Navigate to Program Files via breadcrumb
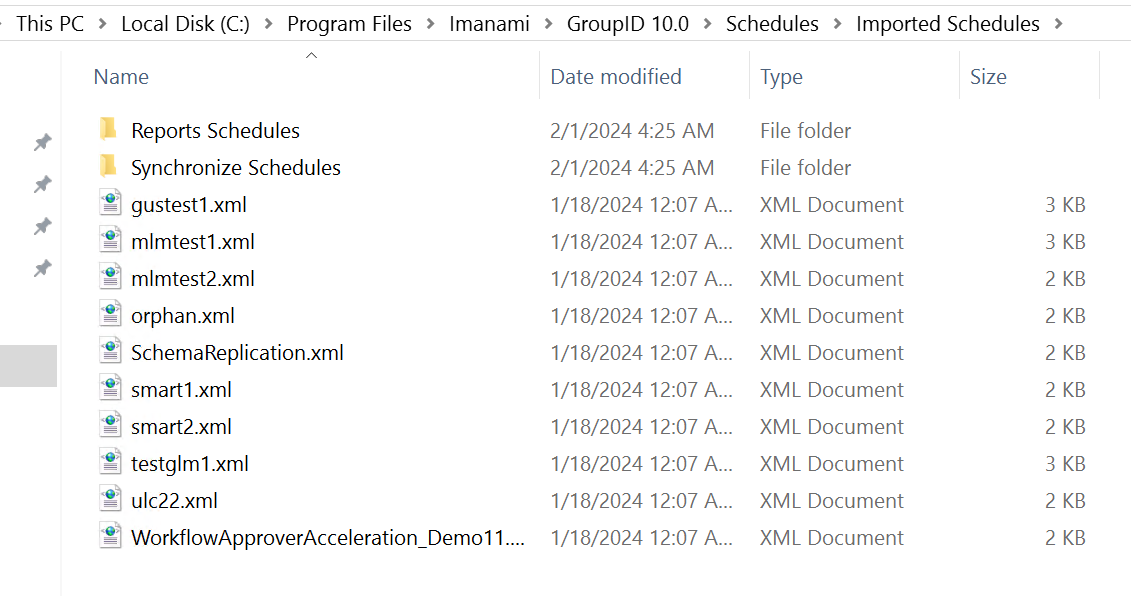Screen dimensions: 1131x596 click(349, 23)
